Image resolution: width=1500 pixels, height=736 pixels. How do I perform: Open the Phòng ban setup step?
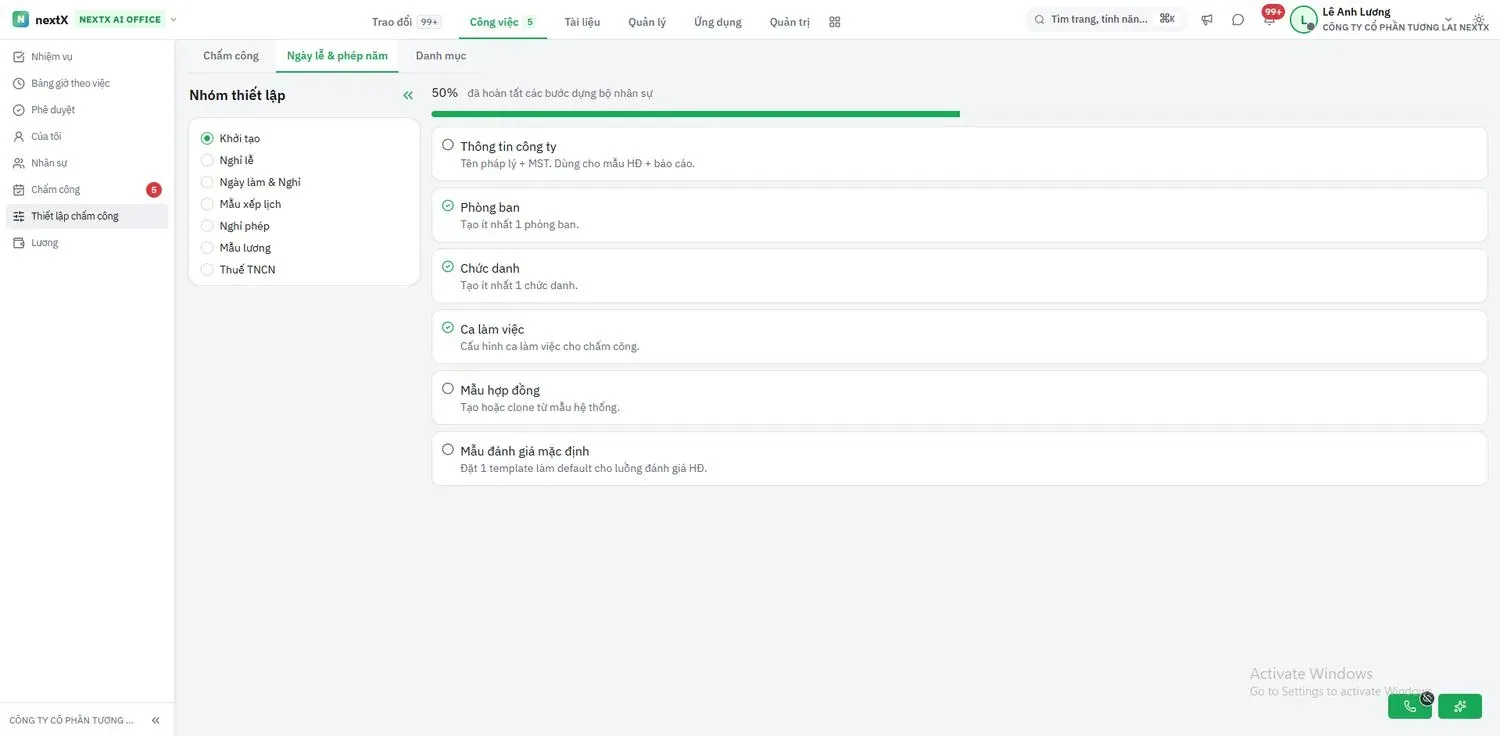coord(960,215)
